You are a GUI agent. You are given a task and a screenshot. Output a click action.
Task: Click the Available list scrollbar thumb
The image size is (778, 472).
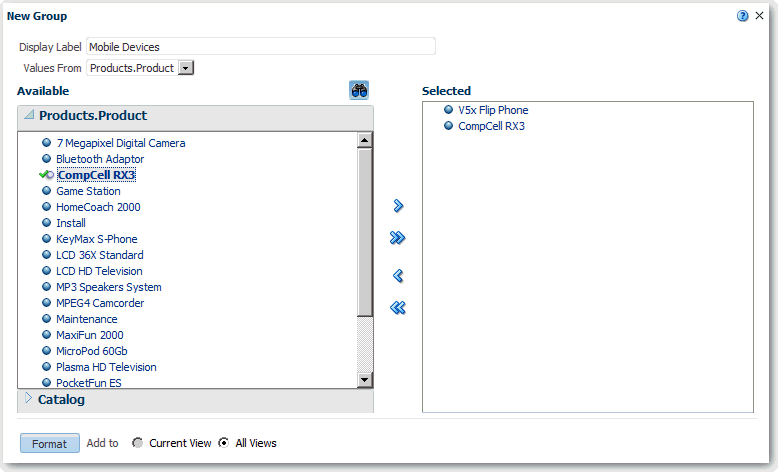pyautogui.click(x=365, y=232)
